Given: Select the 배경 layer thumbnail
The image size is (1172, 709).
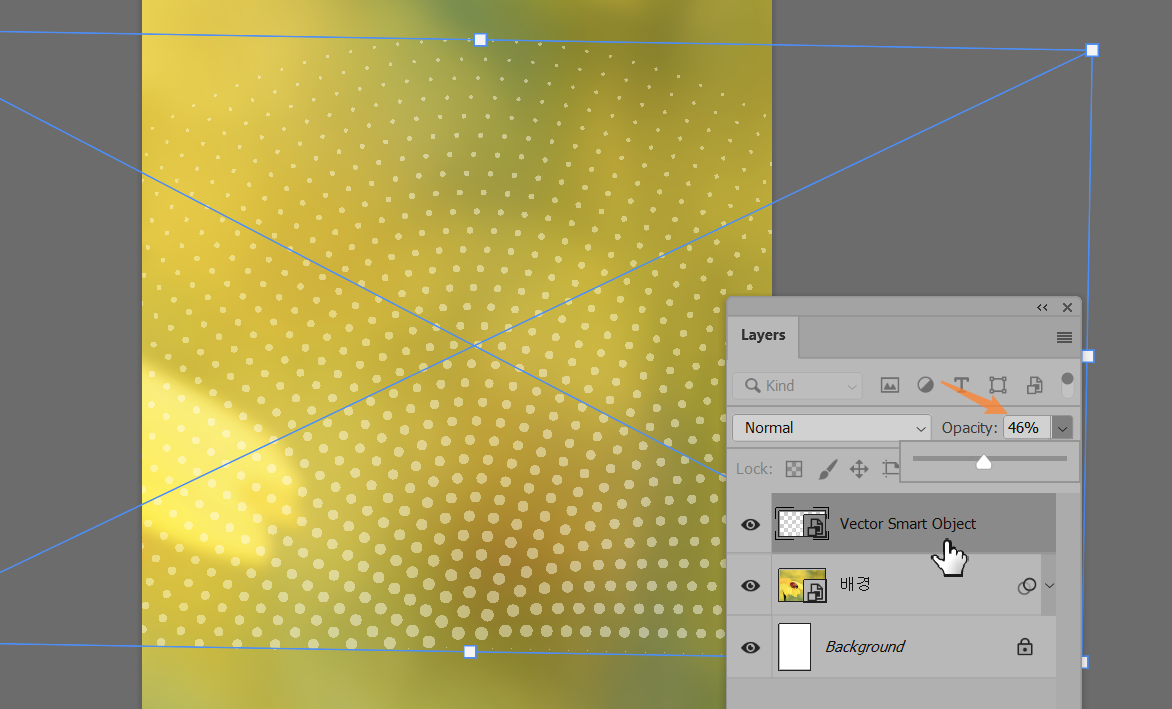Looking at the screenshot, I should coord(802,585).
